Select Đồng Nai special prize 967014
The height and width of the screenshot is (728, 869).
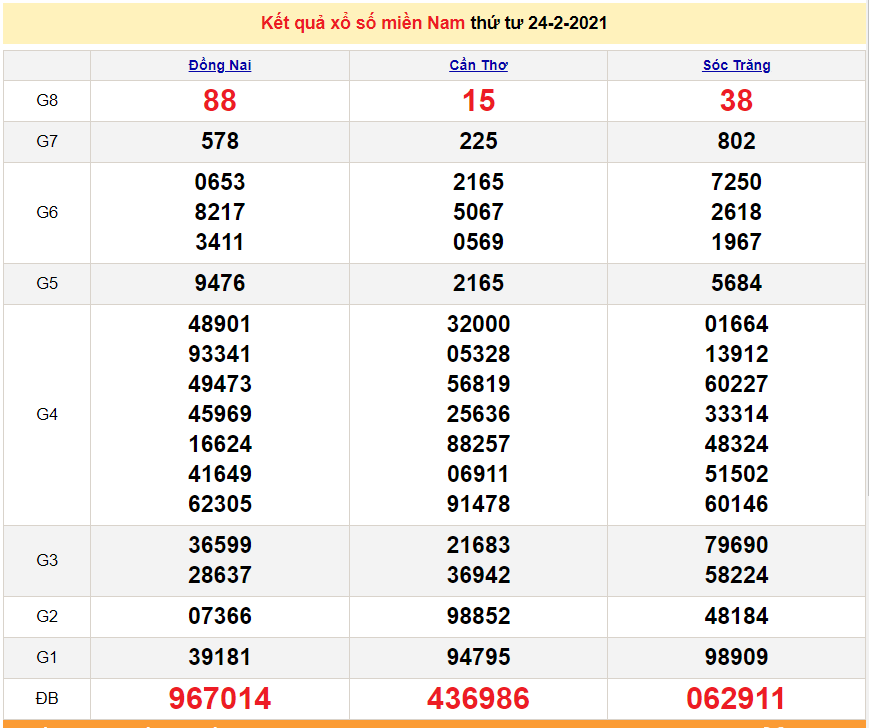click(x=219, y=698)
